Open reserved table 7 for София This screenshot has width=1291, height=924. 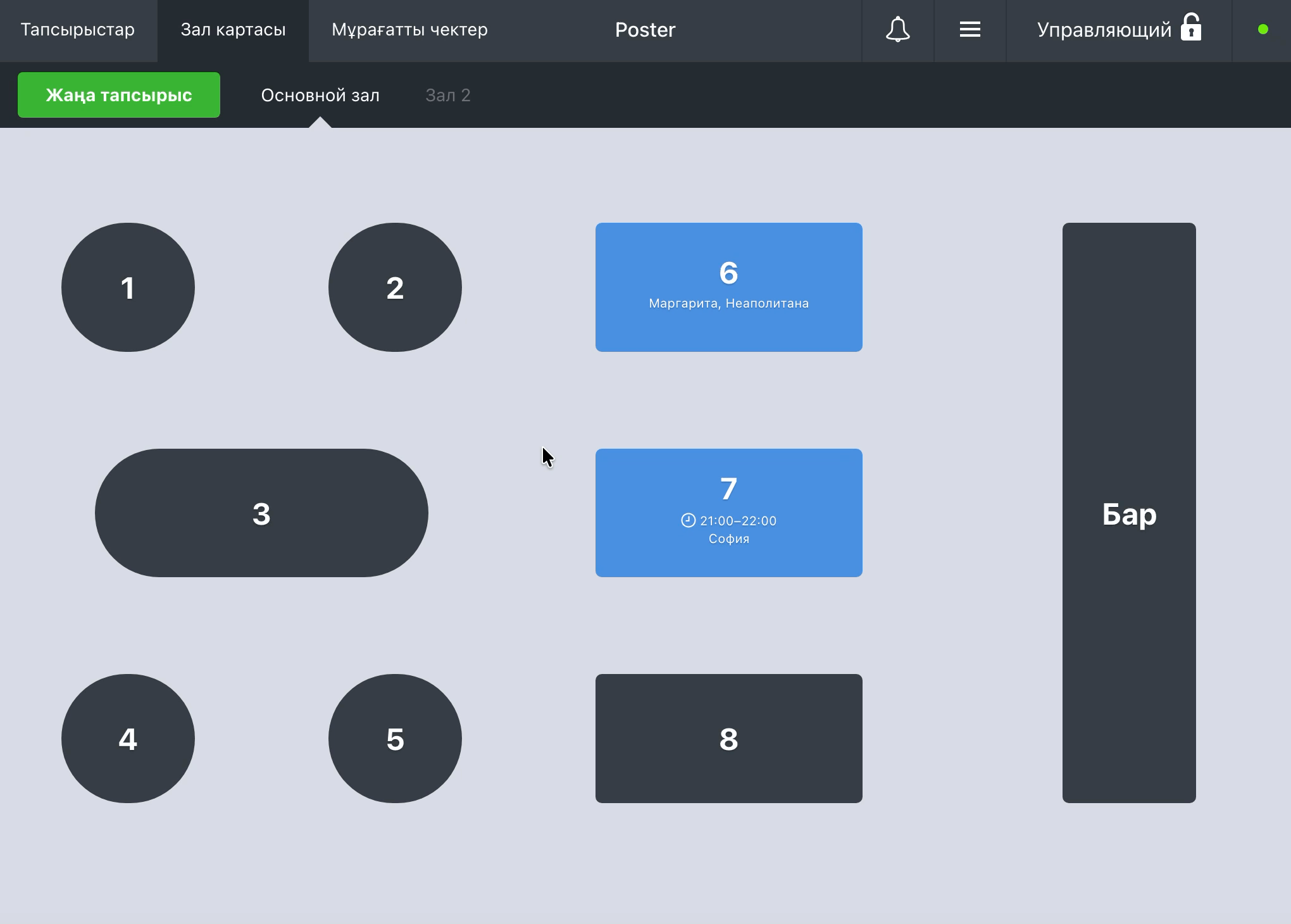[x=728, y=513]
